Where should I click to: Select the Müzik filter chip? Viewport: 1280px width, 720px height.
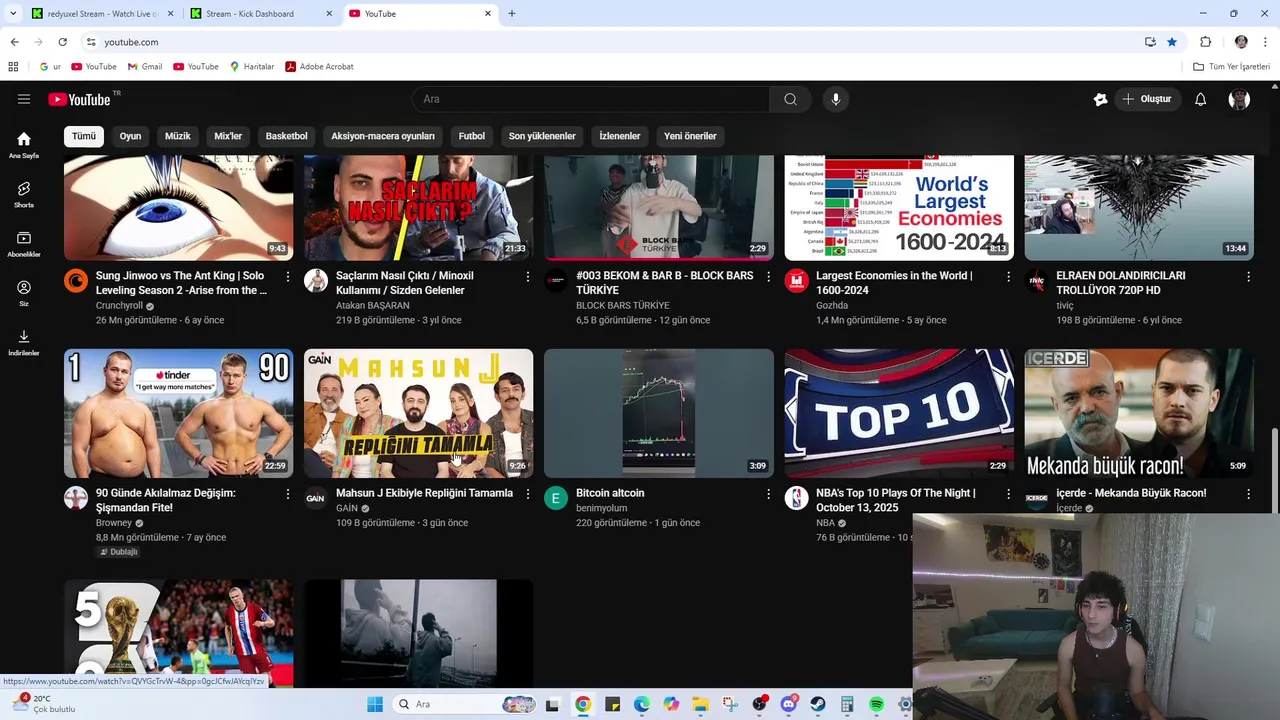click(x=177, y=136)
